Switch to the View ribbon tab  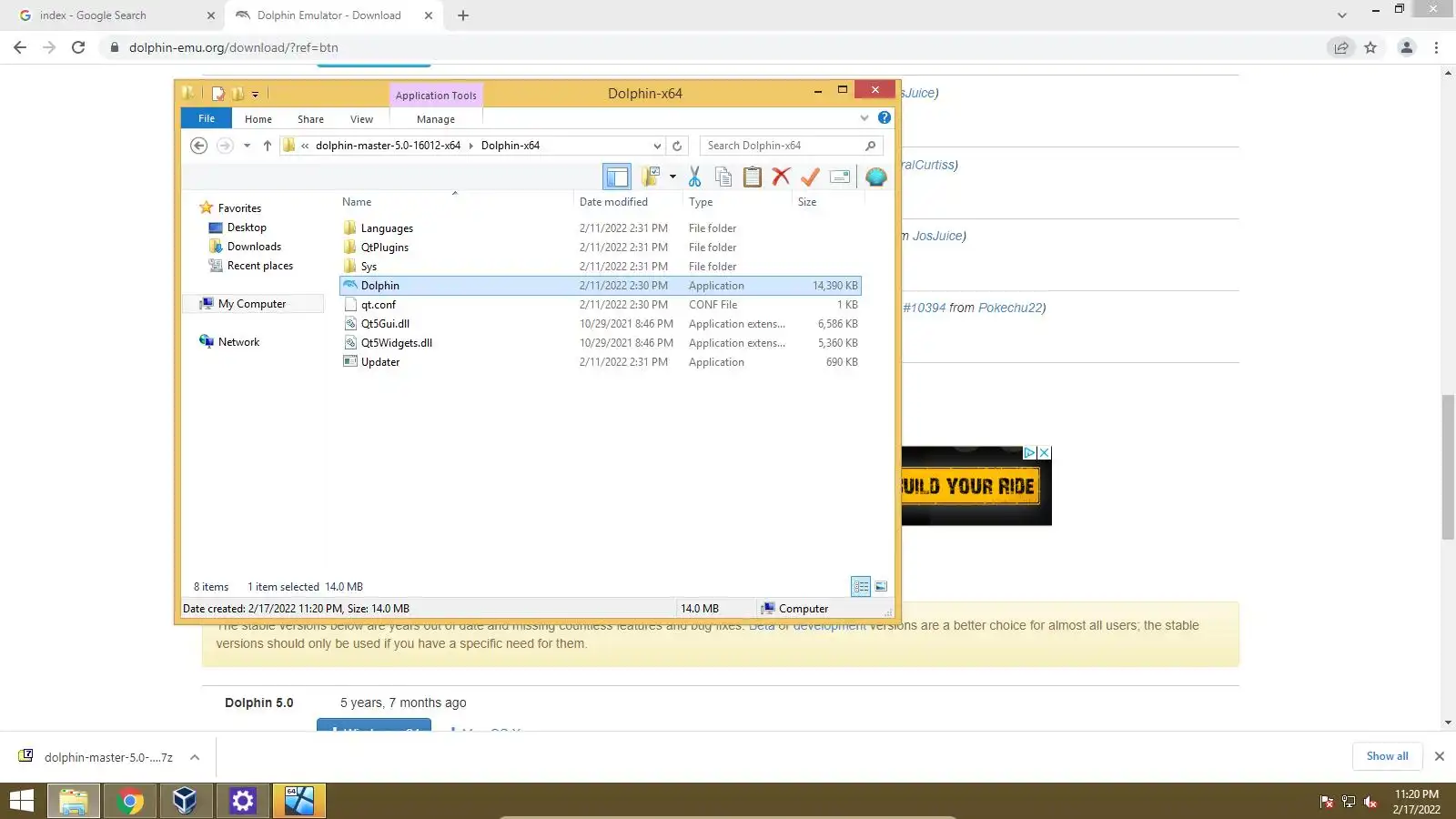coord(361,119)
